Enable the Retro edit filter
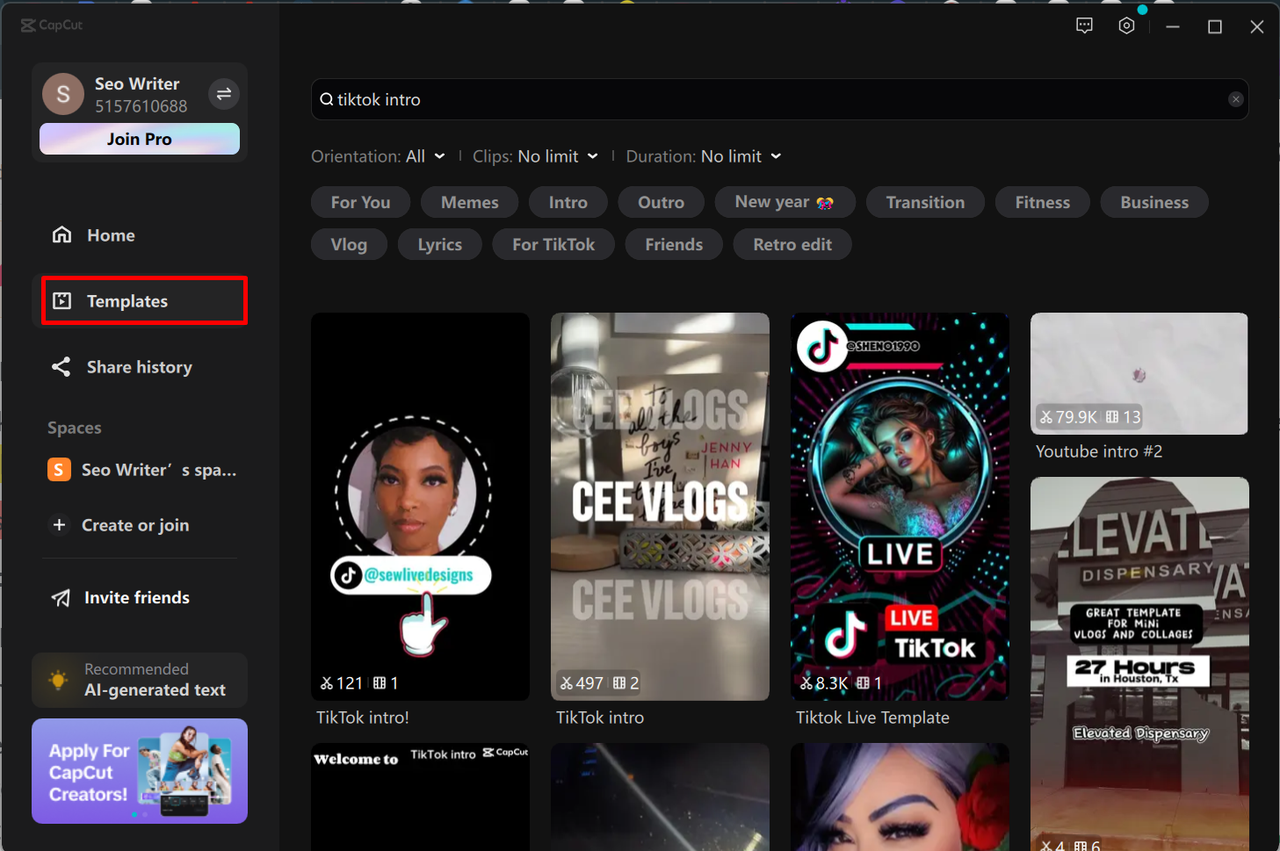The height and width of the screenshot is (851, 1280). pyautogui.click(x=791, y=244)
